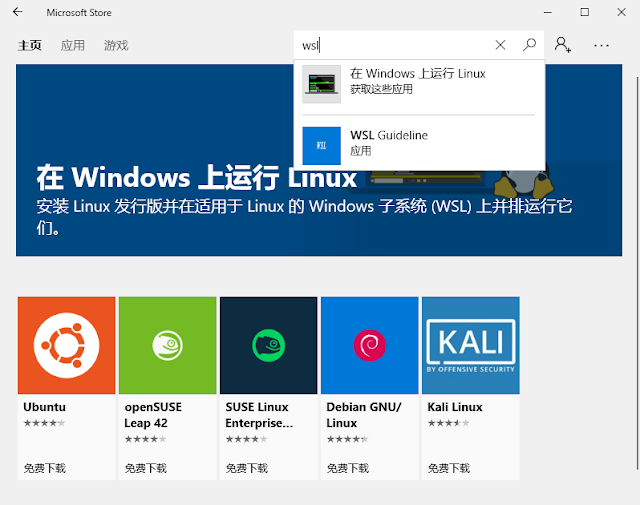The height and width of the screenshot is (505, 640).
Task: Open the SUSE Linux Enterprise tile logo
Action: [x=269, y=345]
